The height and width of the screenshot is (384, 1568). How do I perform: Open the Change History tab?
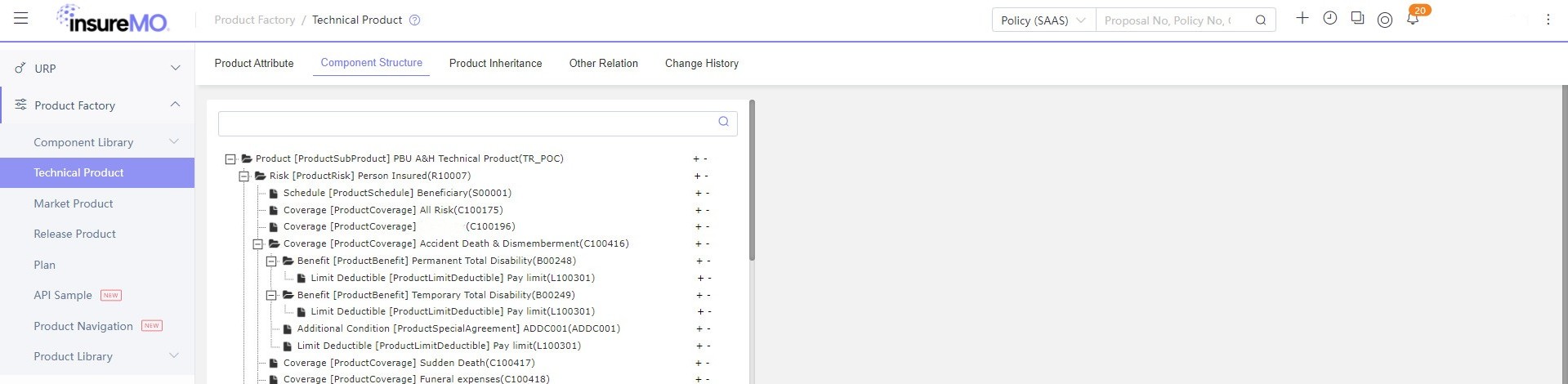point(701,63)
